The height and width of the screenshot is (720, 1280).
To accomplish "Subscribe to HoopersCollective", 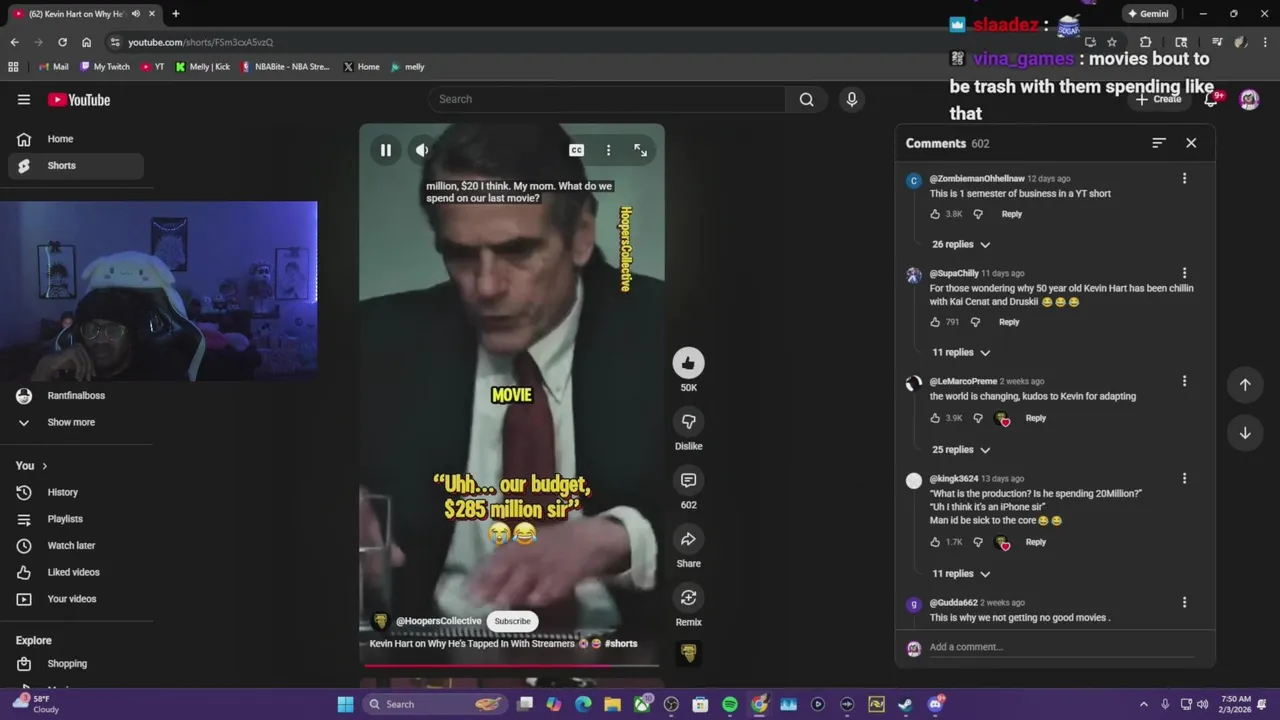I will pos(512,621).
